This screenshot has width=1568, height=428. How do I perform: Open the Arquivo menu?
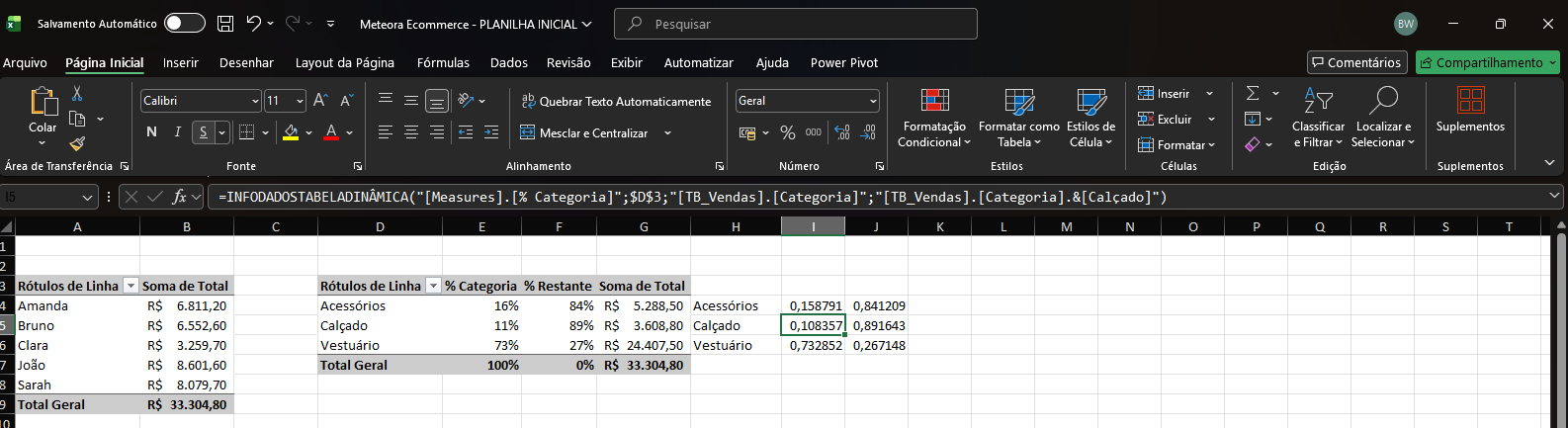pyautogui.click(x=25, y=62)
